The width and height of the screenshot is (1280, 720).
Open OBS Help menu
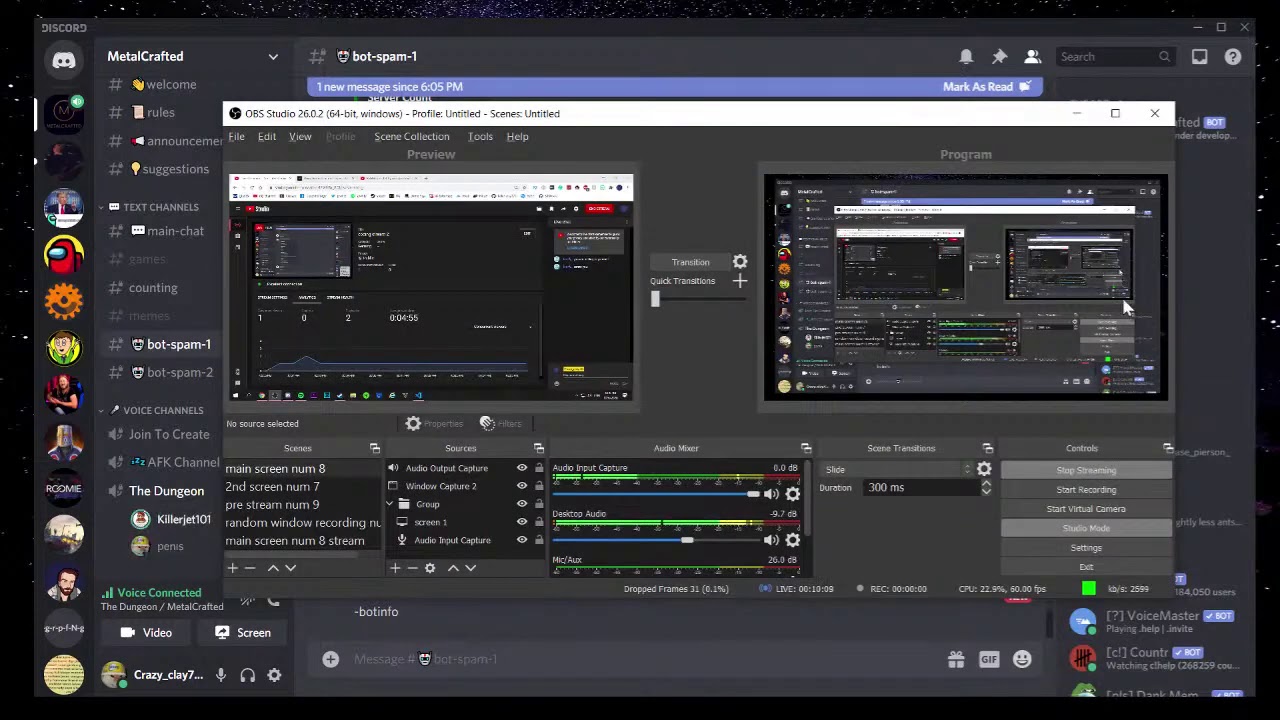[x=517, y=137]
